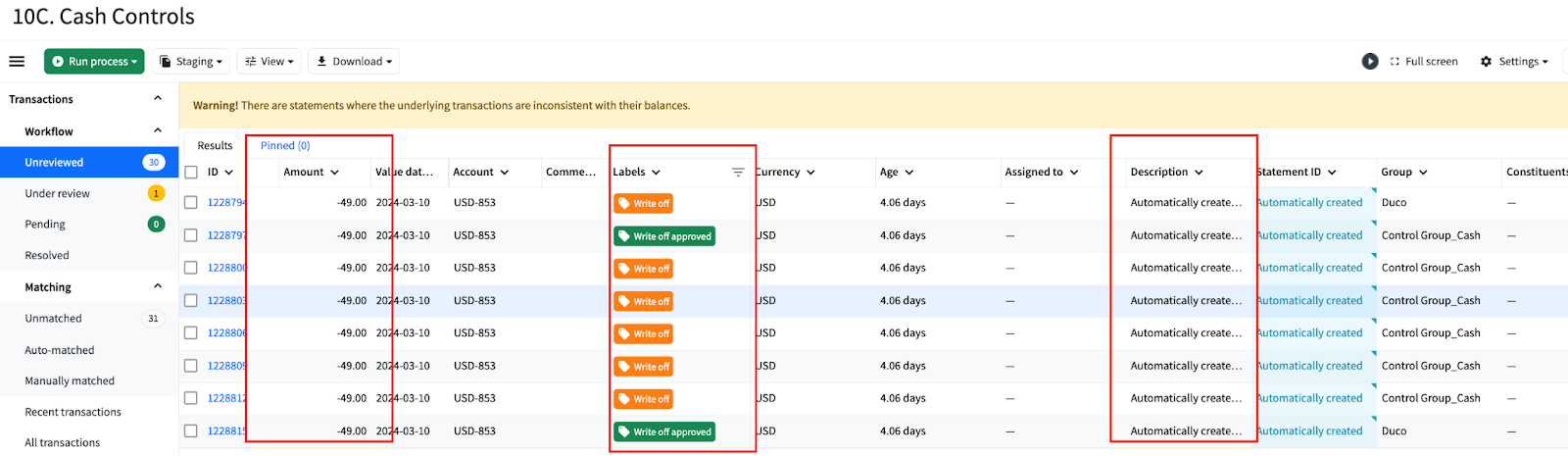Select Auto-matched in the sidebar
1568x456 pixels.
tap(89, 349)
